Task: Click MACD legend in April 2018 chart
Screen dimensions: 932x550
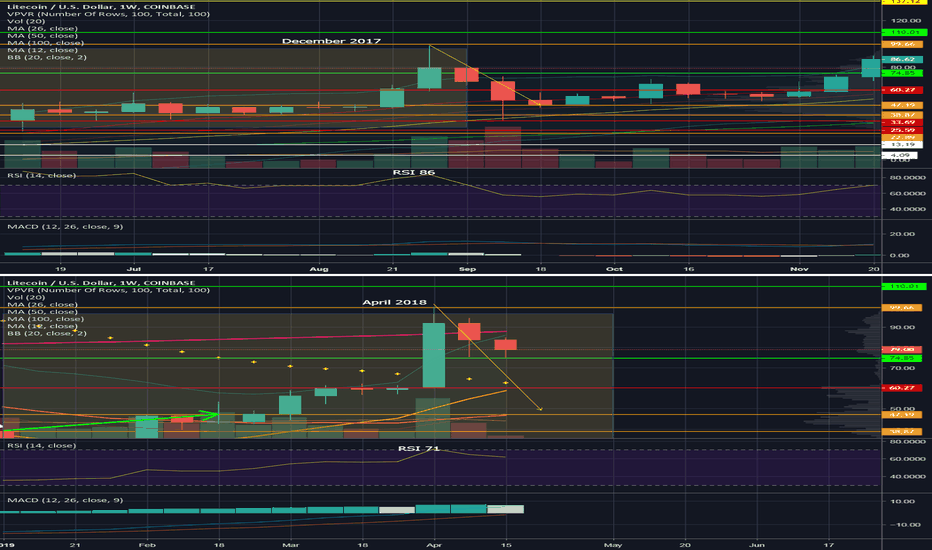Action: point(65,500)
